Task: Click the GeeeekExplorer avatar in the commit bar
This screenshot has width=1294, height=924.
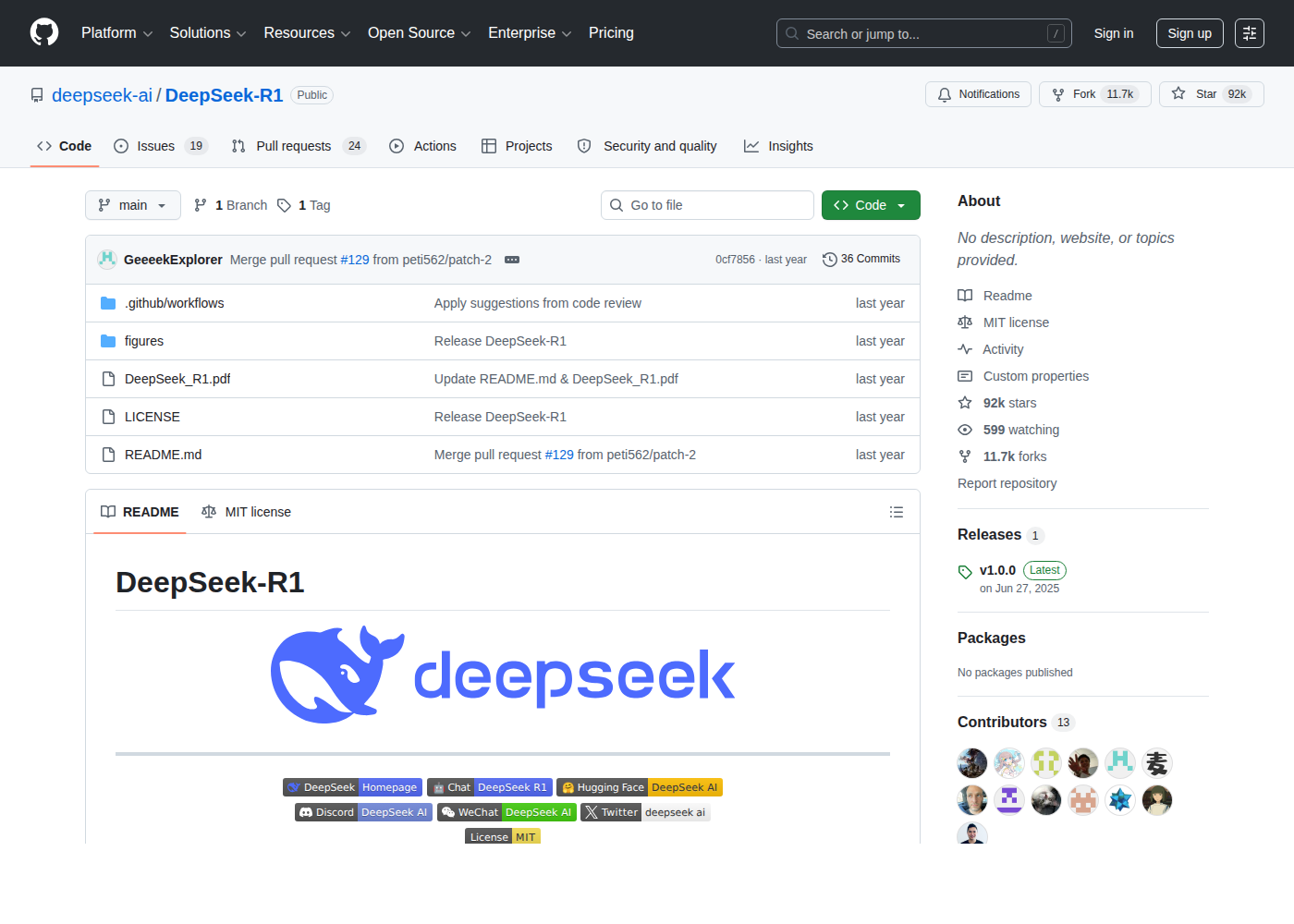Action: (107, 259)
